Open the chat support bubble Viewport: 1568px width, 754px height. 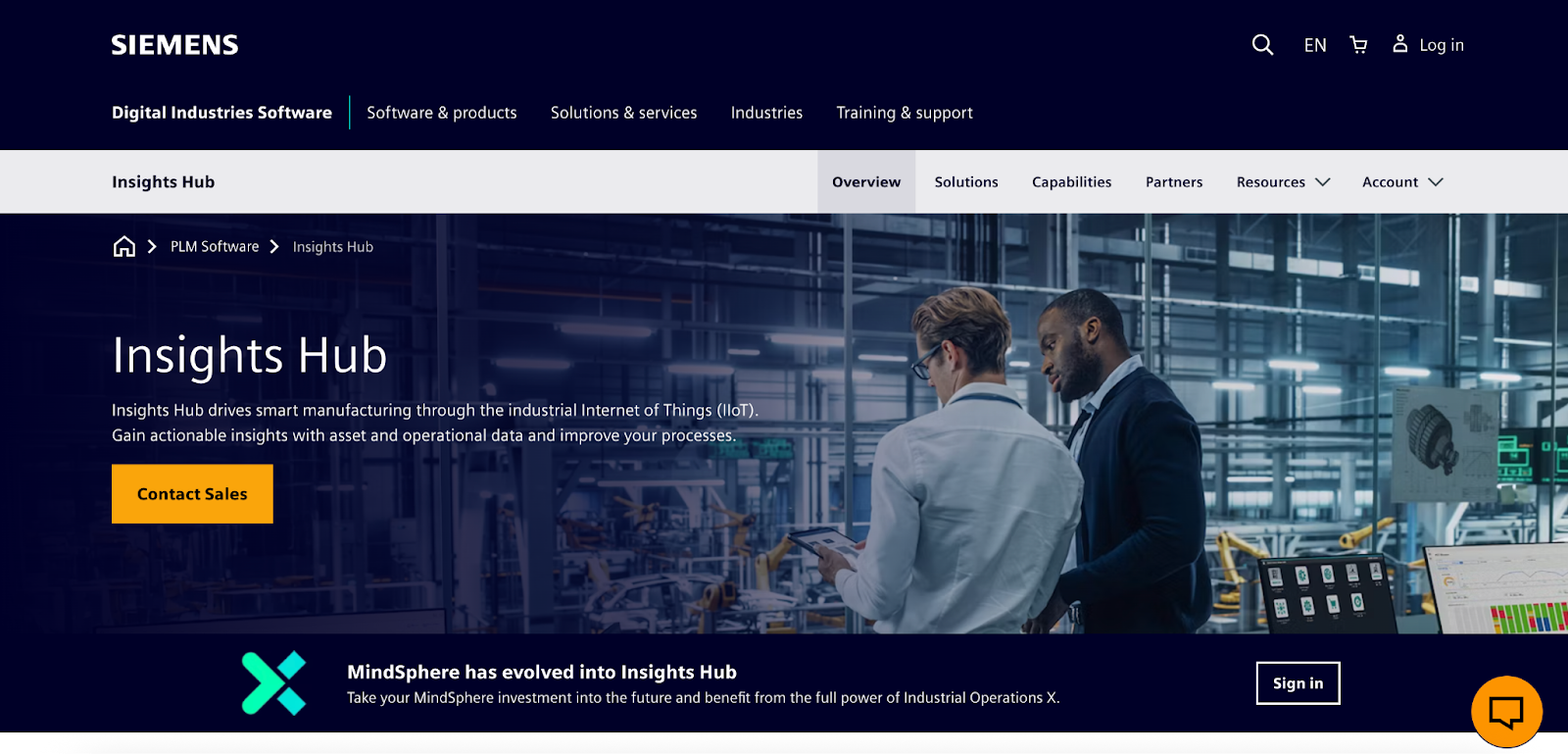pyautogui.click(x=1506, y=711)
